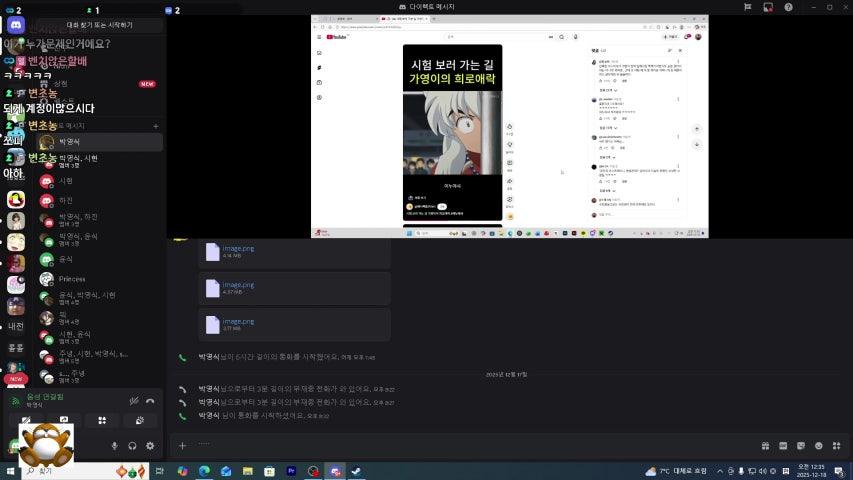Toggle headphone deafen in user panel
Viewport: 853px width, 480px height.
(132, 446)
